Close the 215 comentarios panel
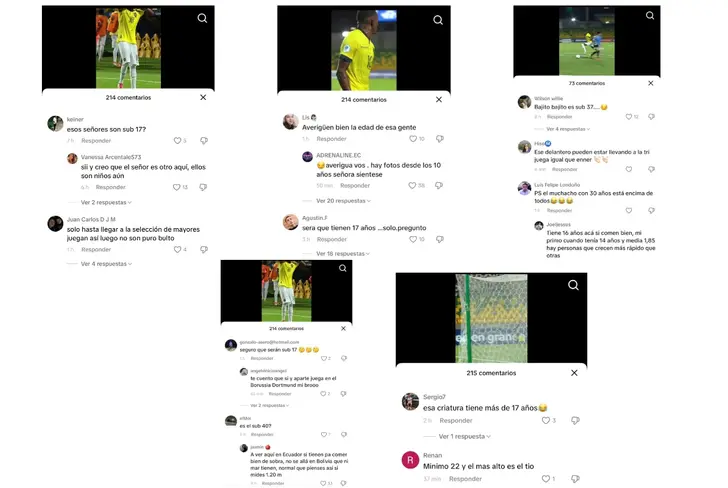 (x=574, y=373)
